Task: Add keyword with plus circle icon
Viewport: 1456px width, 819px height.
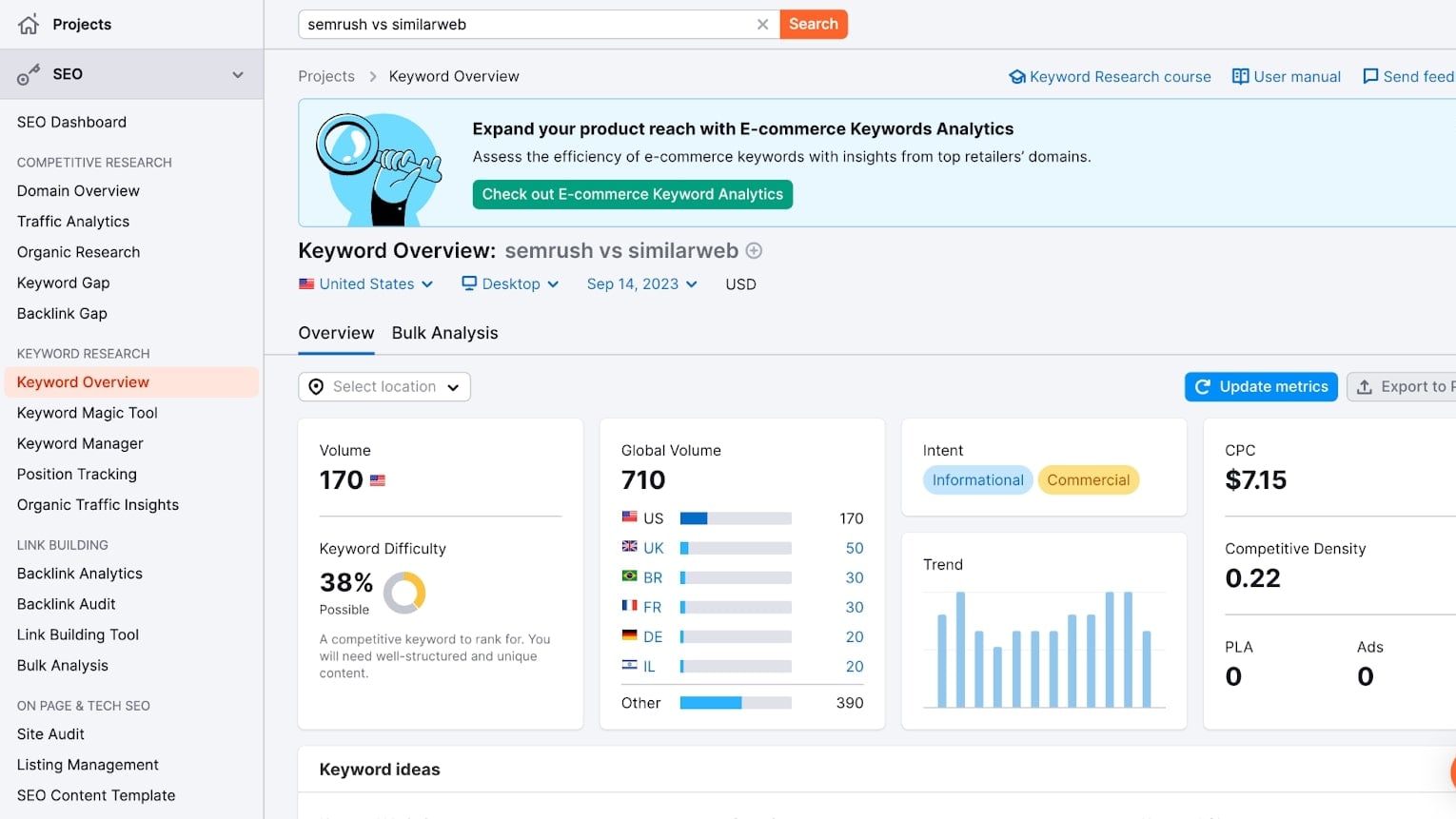Action: point(754,251)
